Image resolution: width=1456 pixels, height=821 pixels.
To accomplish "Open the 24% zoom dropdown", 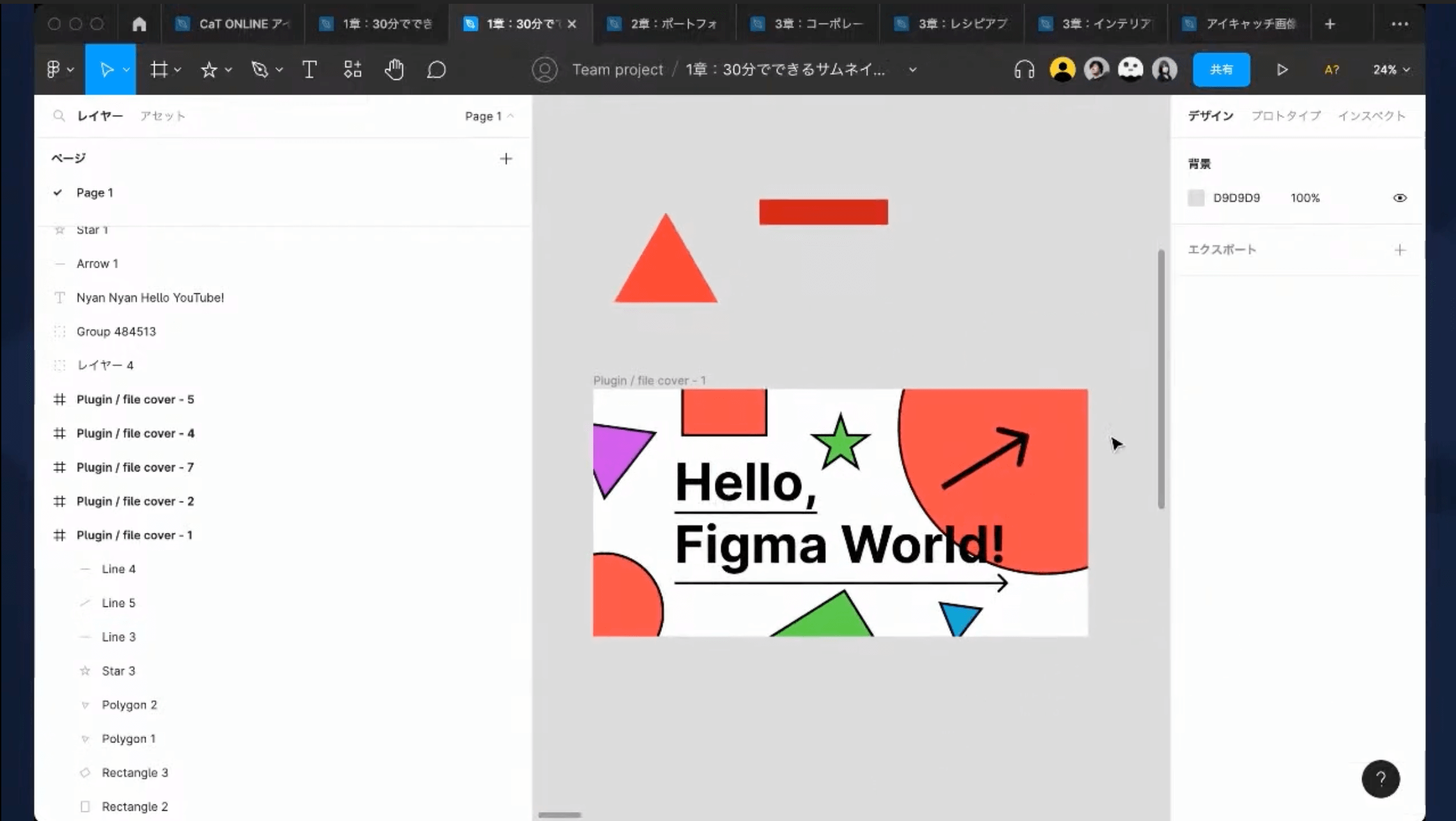I will tap(1391, 69).
